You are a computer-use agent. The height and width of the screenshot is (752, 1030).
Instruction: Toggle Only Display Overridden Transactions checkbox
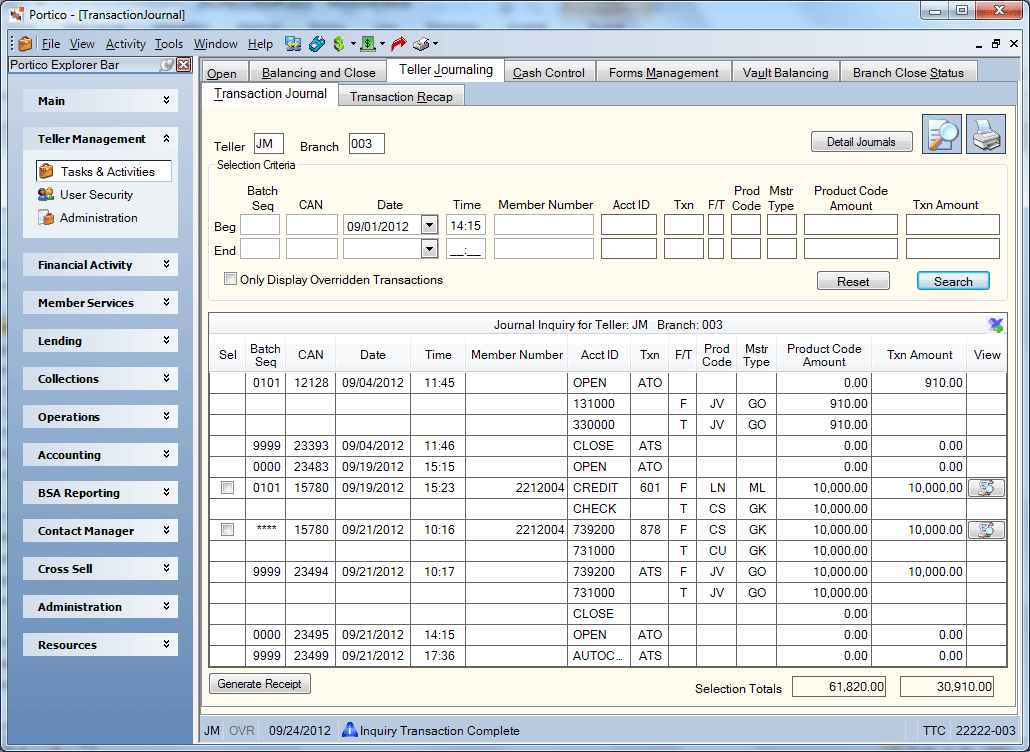tap(230, 279)
